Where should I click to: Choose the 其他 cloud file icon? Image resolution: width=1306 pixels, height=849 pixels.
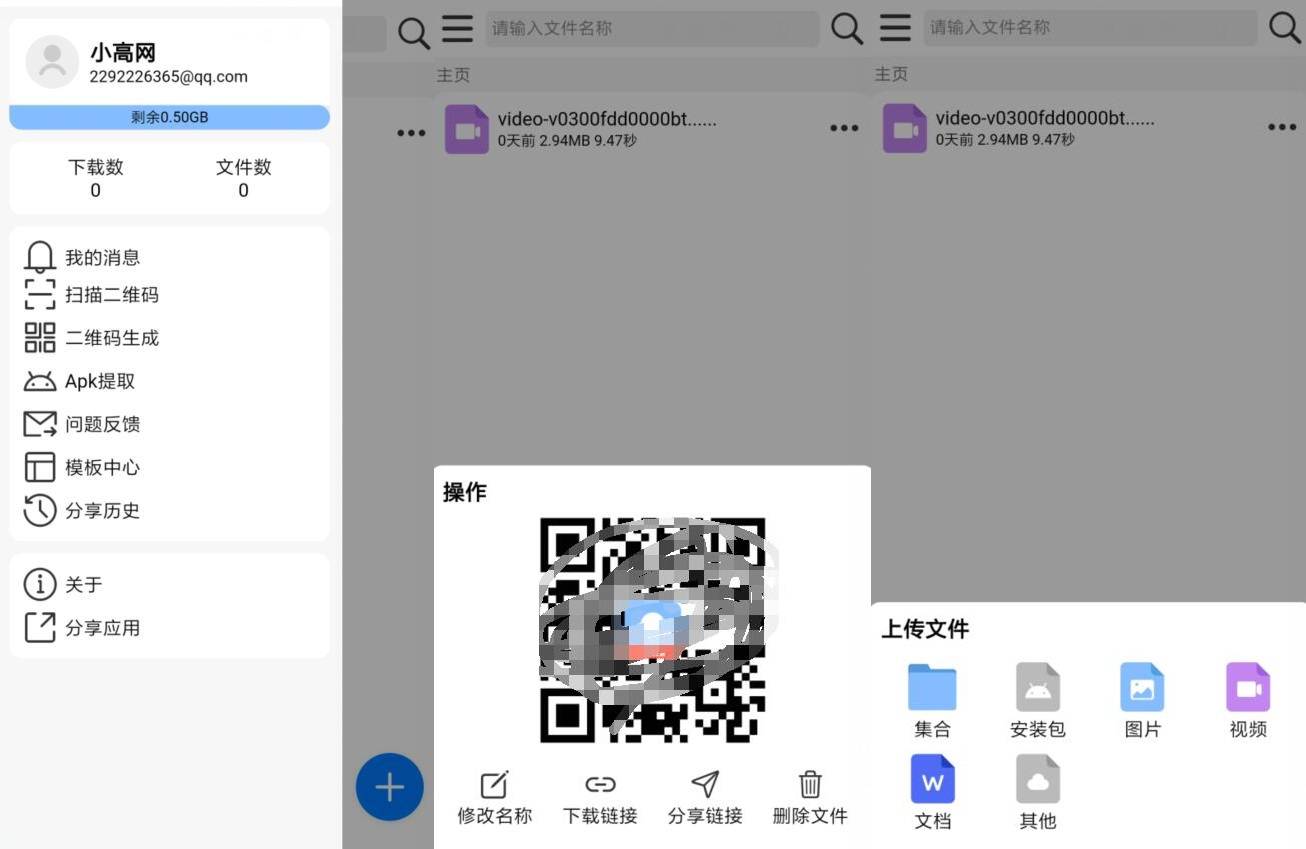[x=1038, y=779]
